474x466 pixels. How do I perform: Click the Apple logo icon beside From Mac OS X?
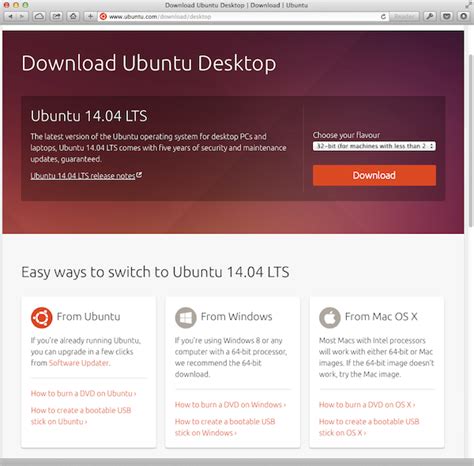coord(330,317)
